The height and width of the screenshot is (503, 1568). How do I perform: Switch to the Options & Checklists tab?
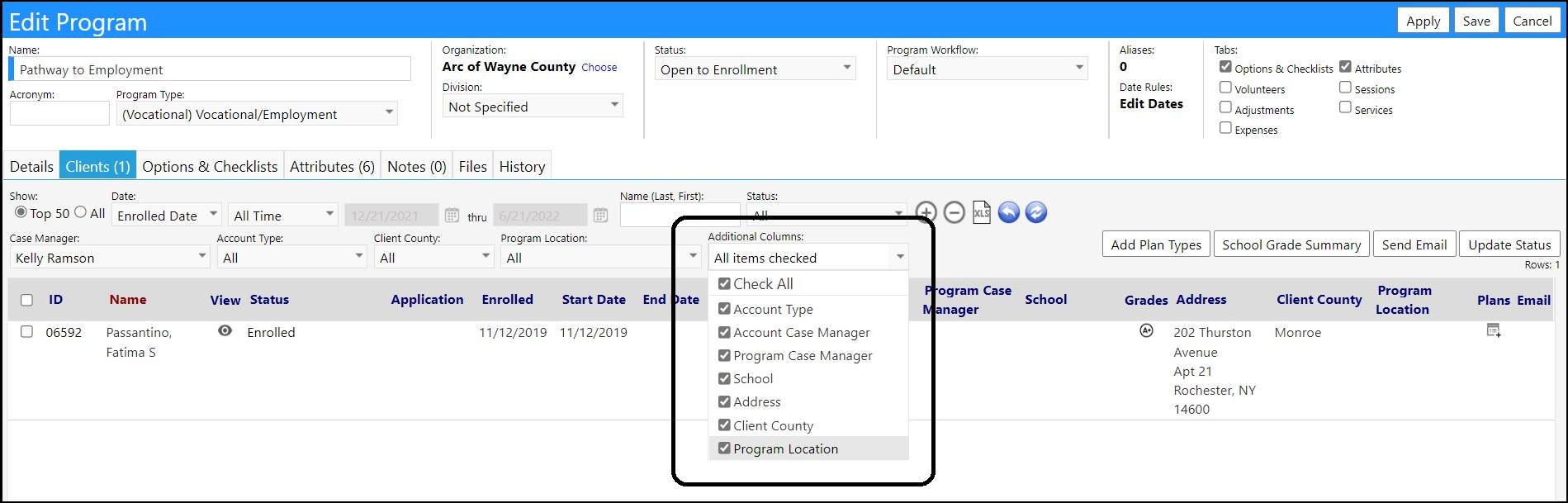click(x=210, y=166)
